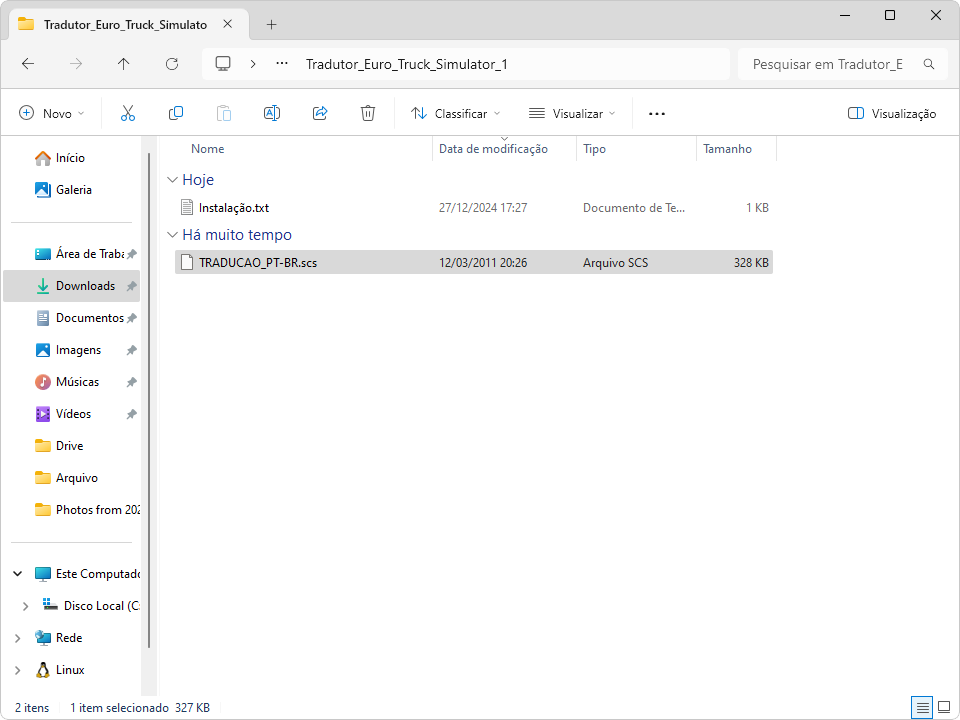Image resolution: width=960 pixels, height=720 pixels.
Task: Refresh the current folder view
Action: point(172,64)
